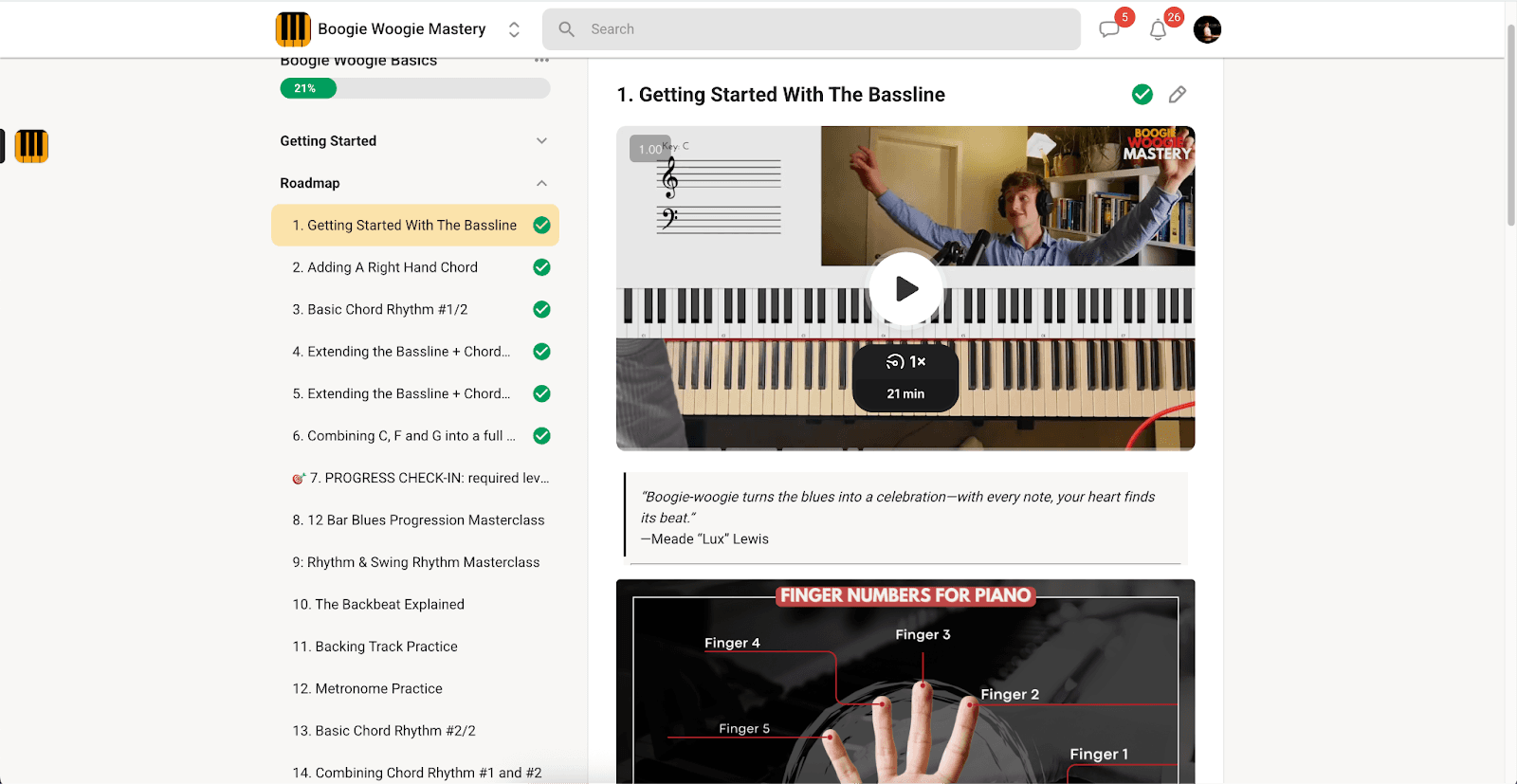Toggle completion for Combining C, F and G
This screenshot has width=1517, height=784.
[541, 436]
